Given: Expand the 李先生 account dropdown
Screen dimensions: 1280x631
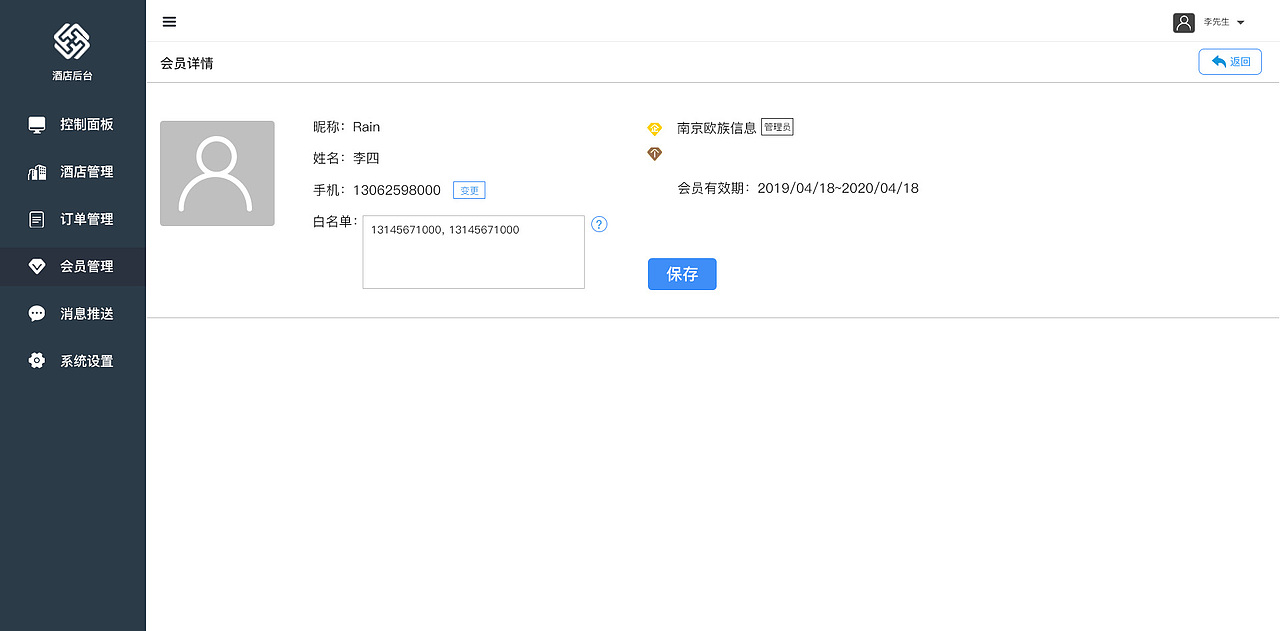Looking at the screenshot, I should [x=1225, y=21].
